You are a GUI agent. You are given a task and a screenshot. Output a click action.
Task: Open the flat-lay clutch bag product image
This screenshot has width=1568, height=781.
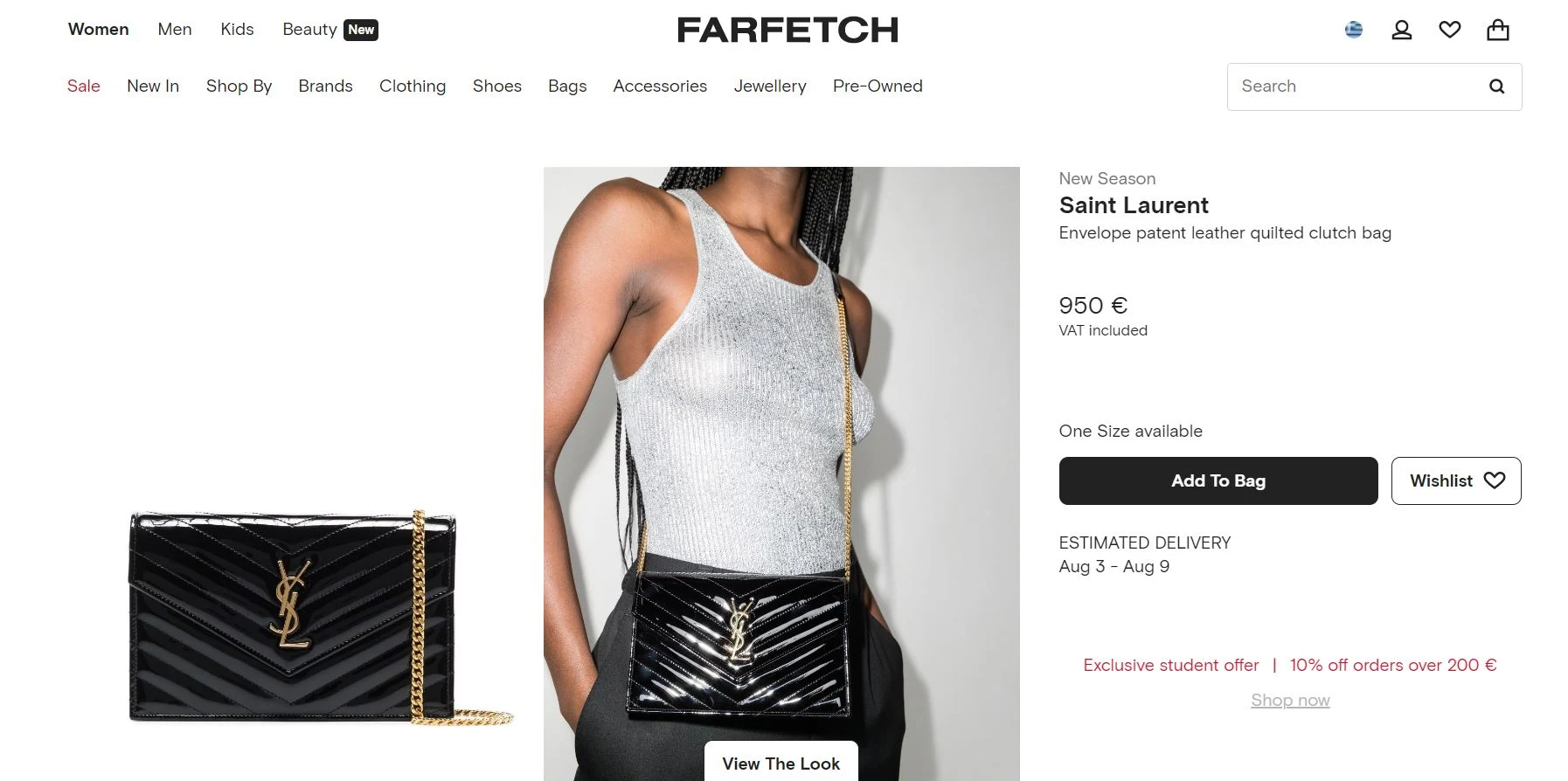pos(320,617)
